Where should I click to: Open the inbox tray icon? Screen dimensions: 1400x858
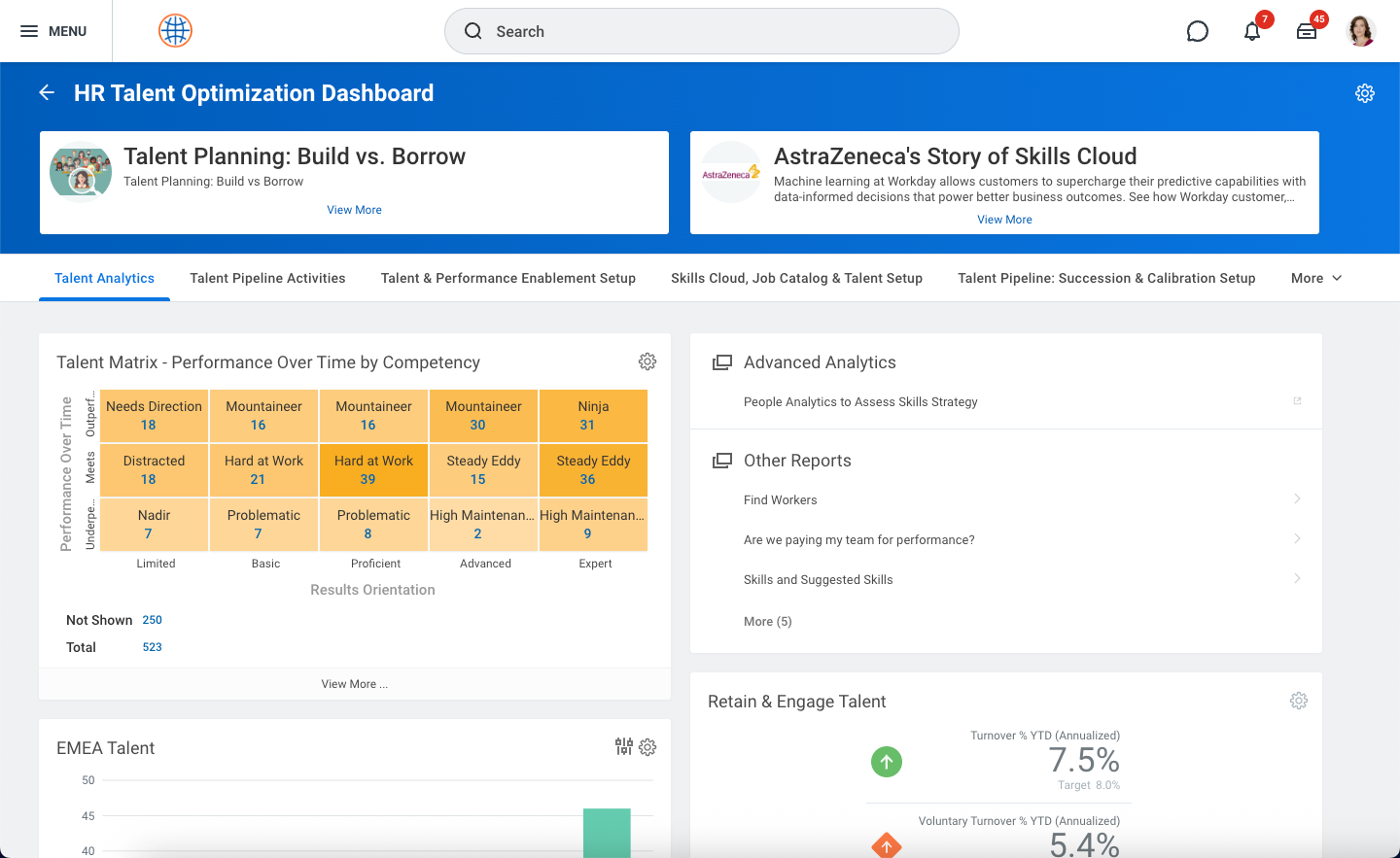1307,32
